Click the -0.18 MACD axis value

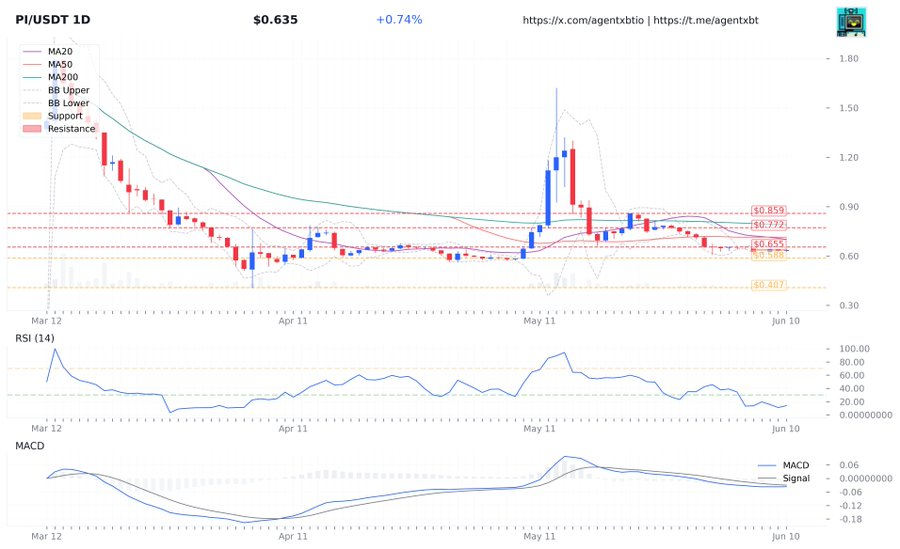[x=851, y=519]
